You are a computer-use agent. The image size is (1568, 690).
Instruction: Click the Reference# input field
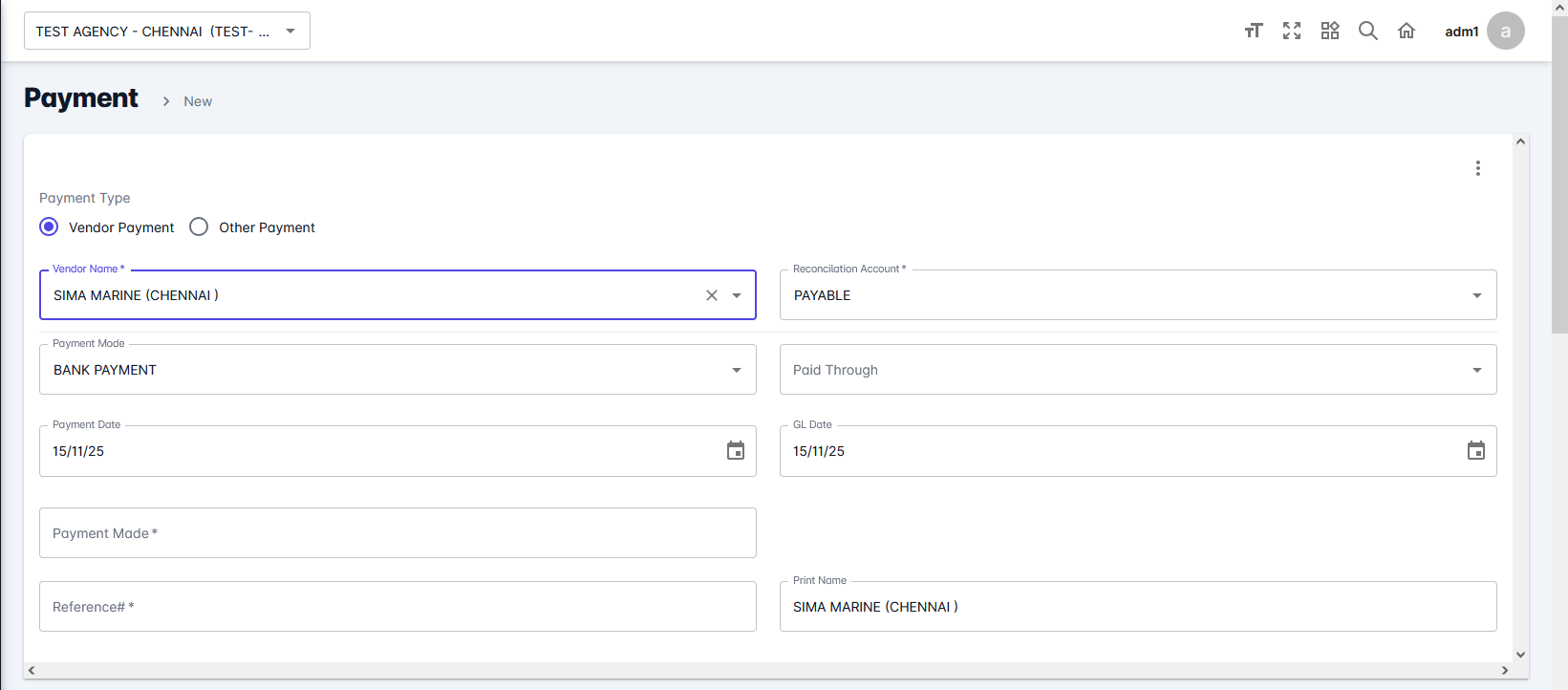coord(397,607)
